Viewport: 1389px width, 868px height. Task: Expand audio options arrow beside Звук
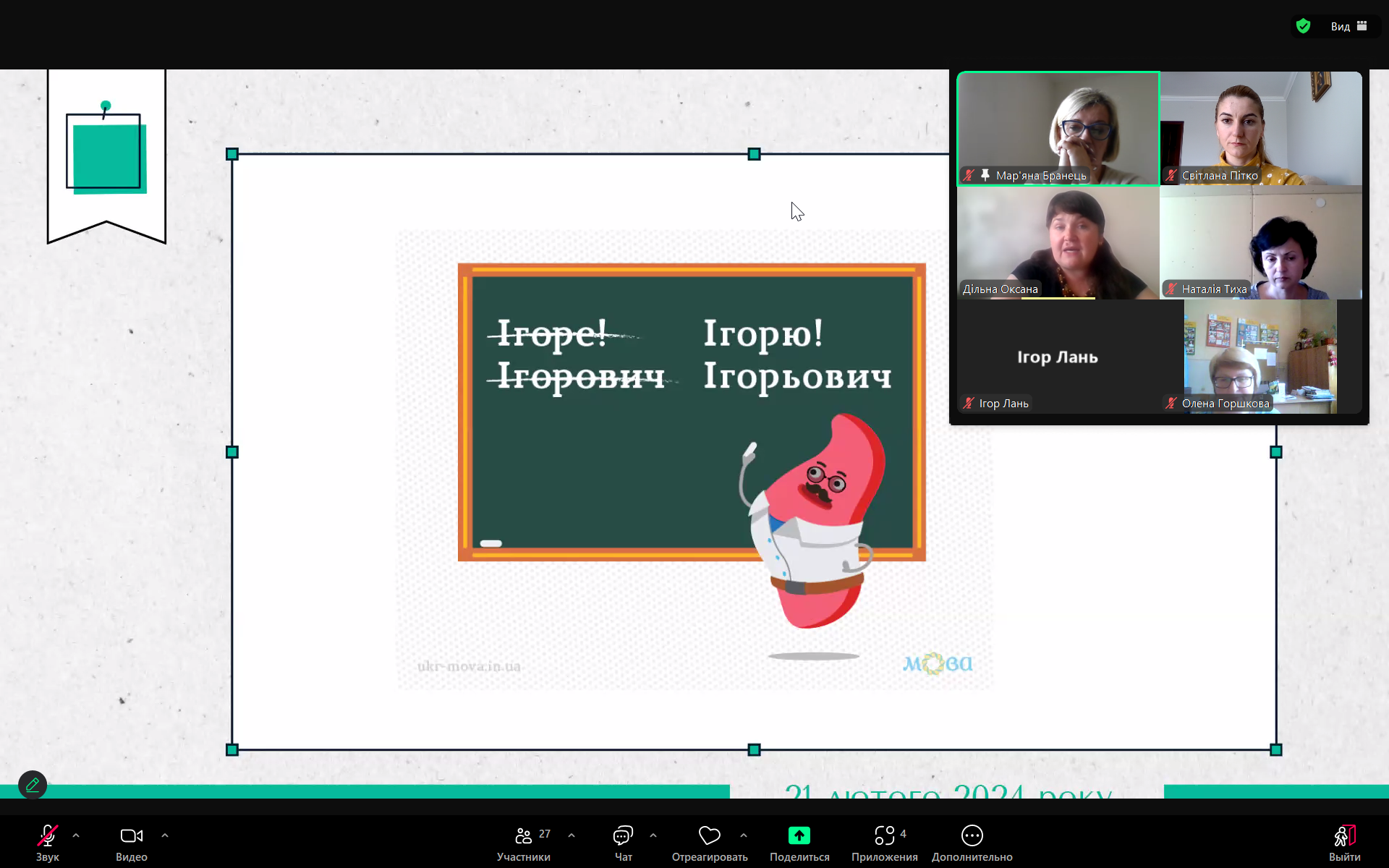(76, 835)
